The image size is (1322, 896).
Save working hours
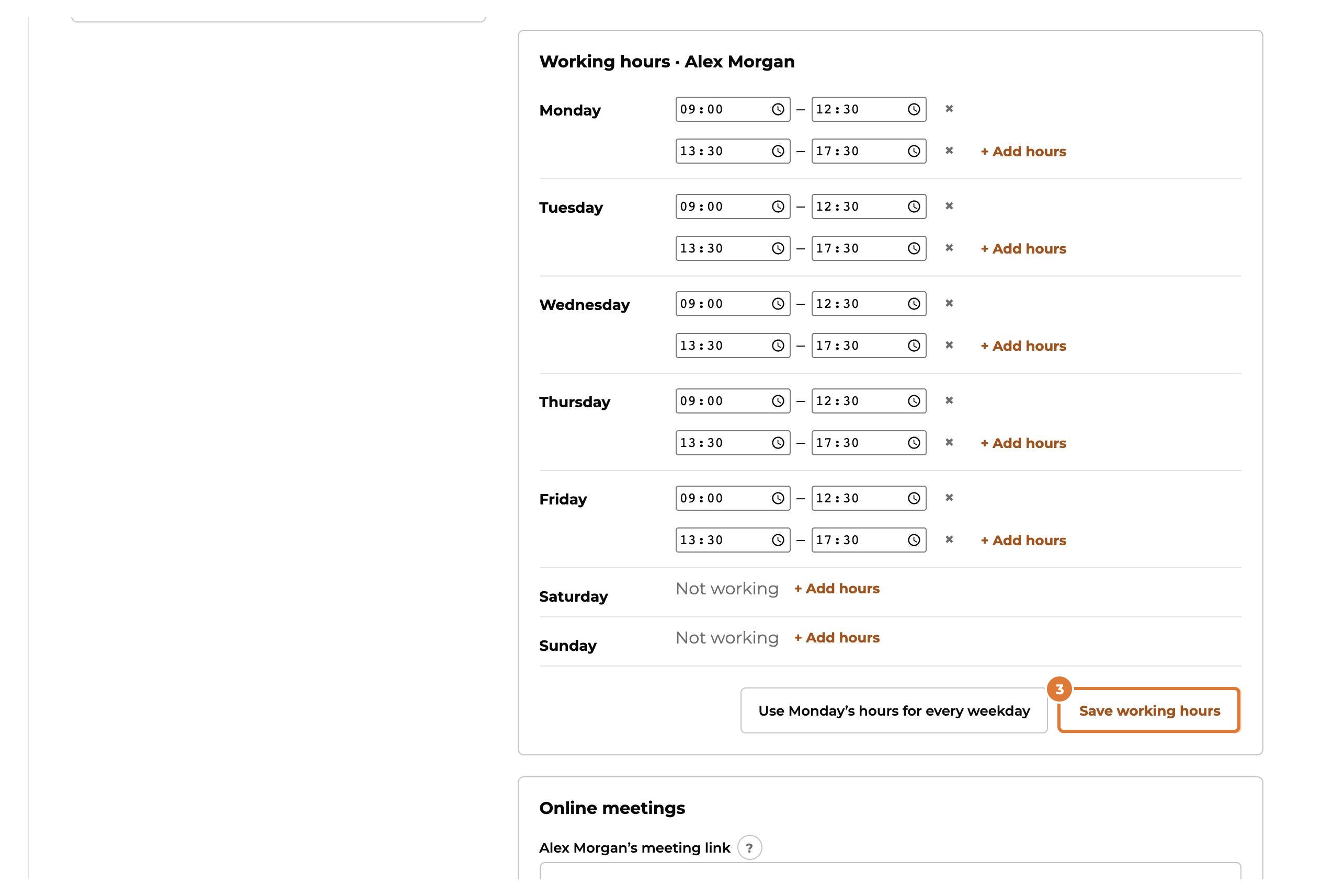pos(1149,710)
